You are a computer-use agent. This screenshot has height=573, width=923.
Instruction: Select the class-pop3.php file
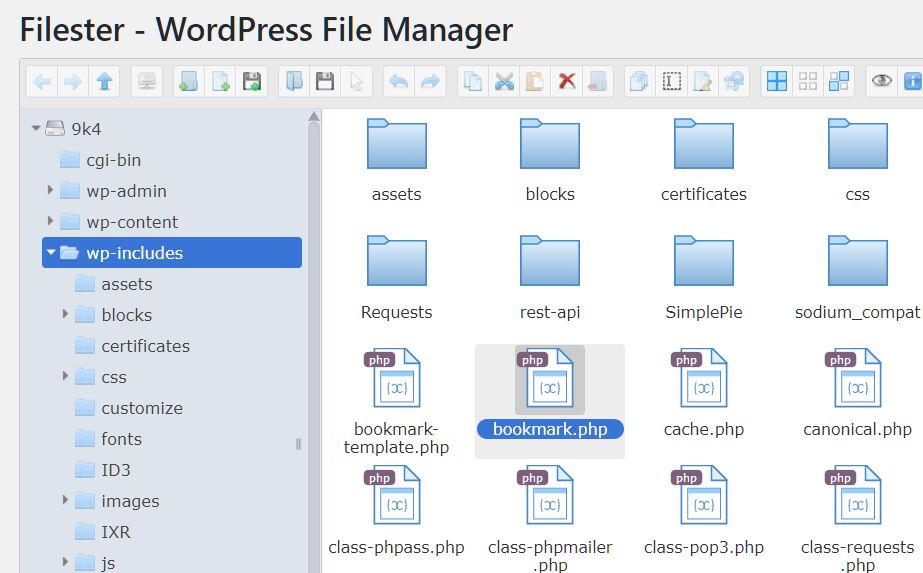[704, 511]
